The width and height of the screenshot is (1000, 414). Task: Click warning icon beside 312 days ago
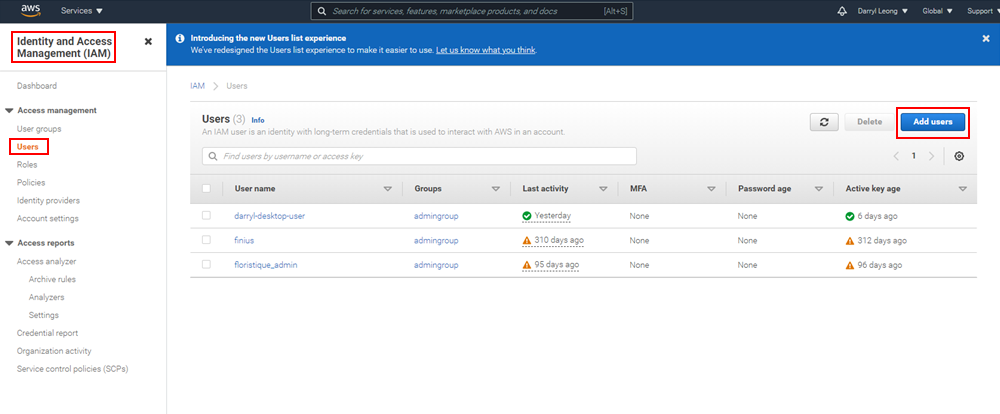[x=849, y=240]
